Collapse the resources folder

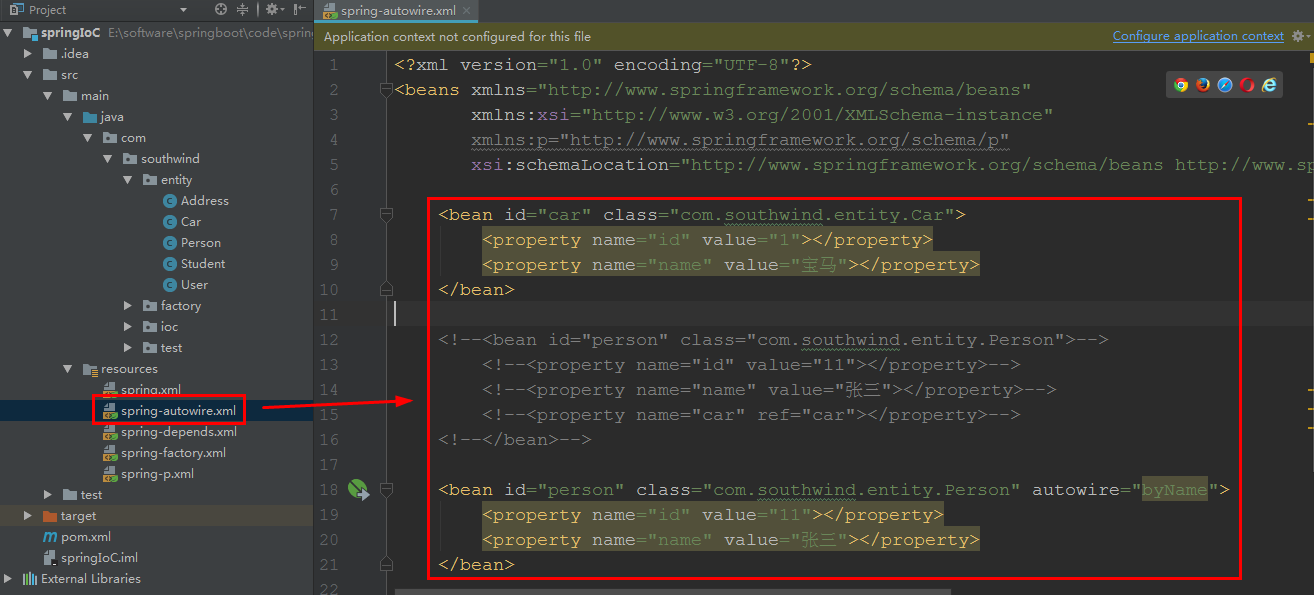click(x=68, y=369)
